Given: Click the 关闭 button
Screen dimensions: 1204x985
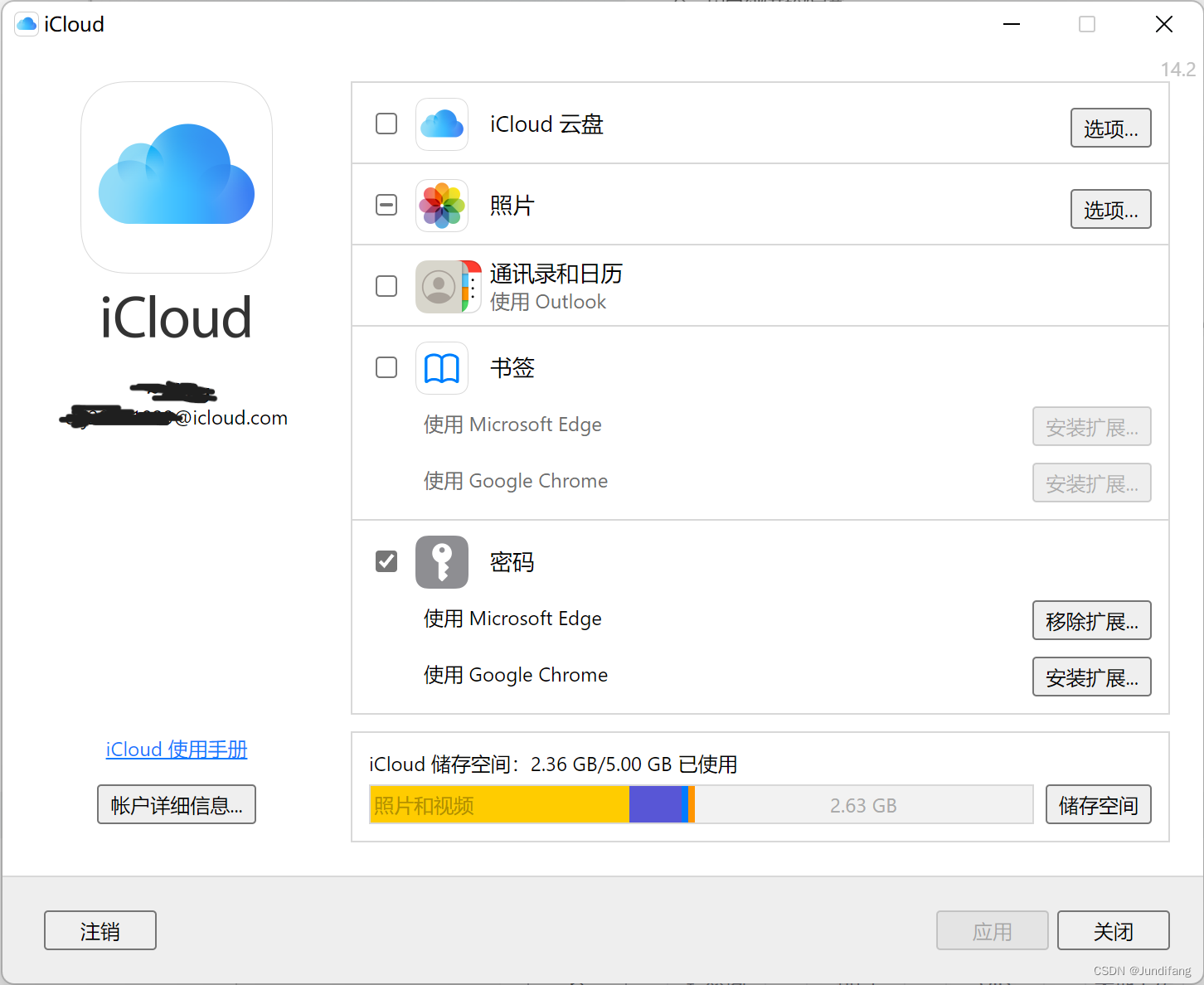Looking at the screenshot, I should 1114,930.
